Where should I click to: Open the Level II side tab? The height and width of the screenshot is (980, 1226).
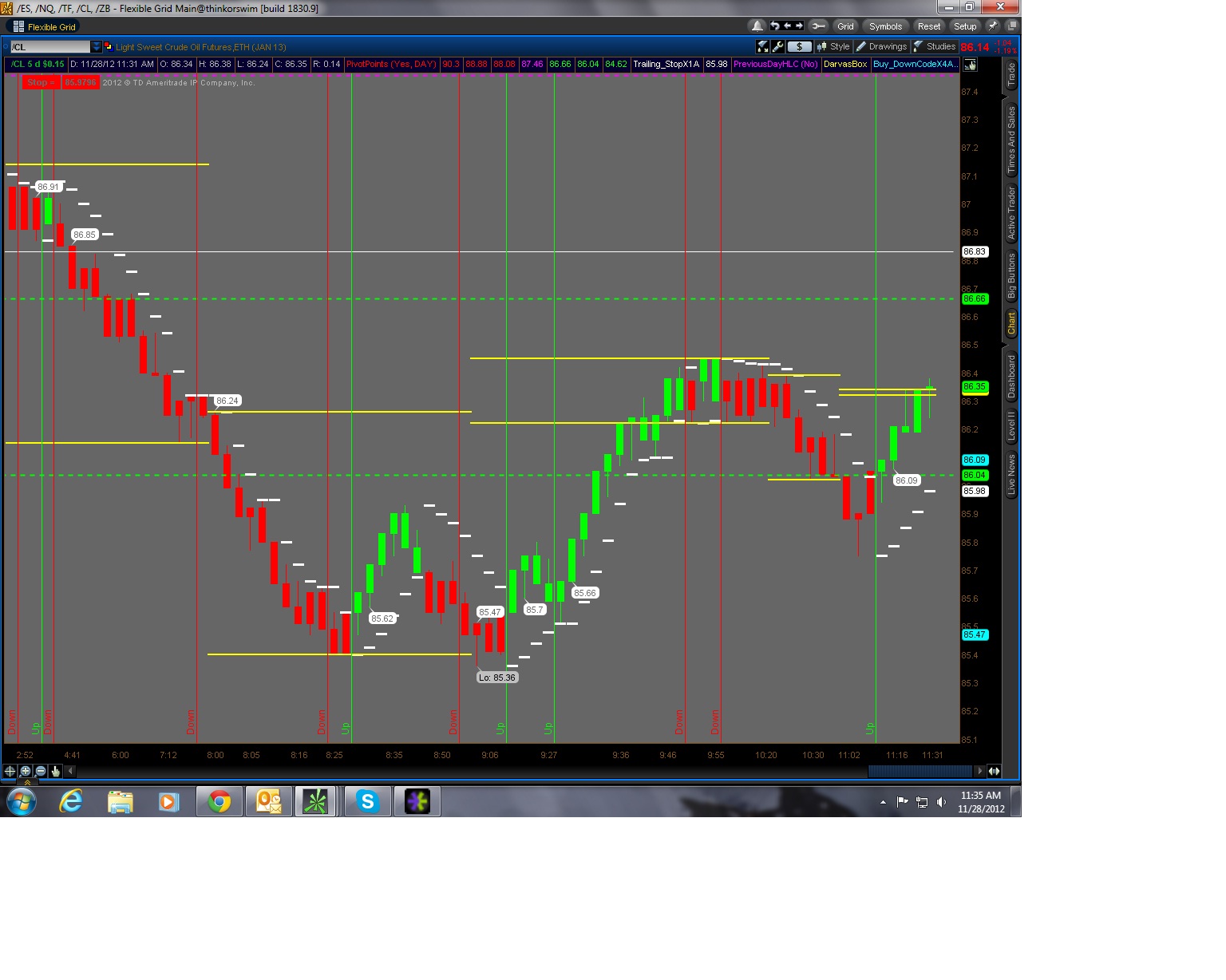tap(1011, 425)
